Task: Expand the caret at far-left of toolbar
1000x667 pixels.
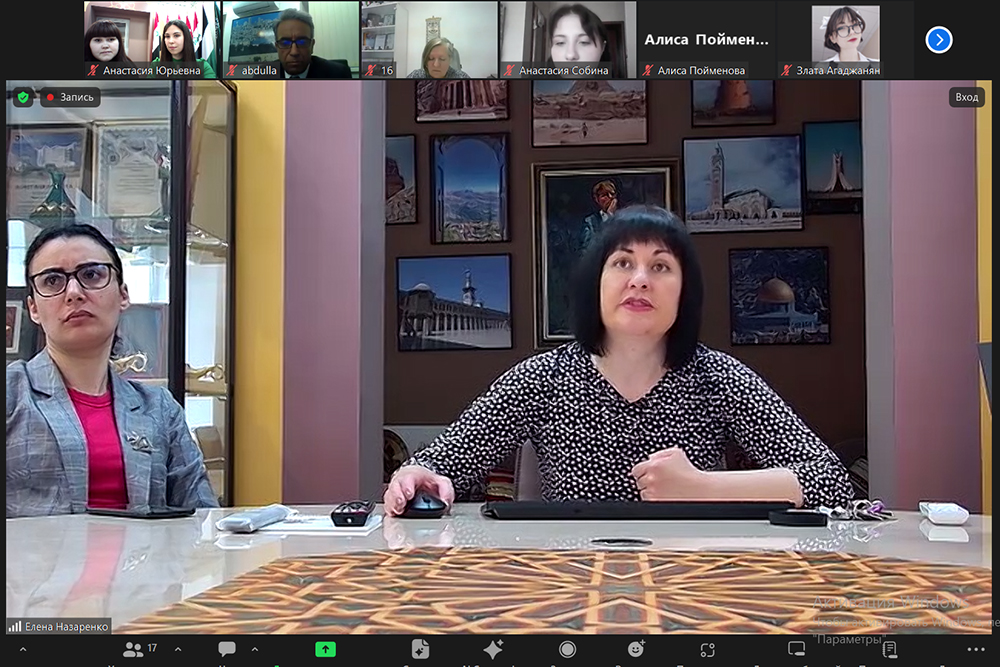Action: pyautogui.click(x=23, y=649)
